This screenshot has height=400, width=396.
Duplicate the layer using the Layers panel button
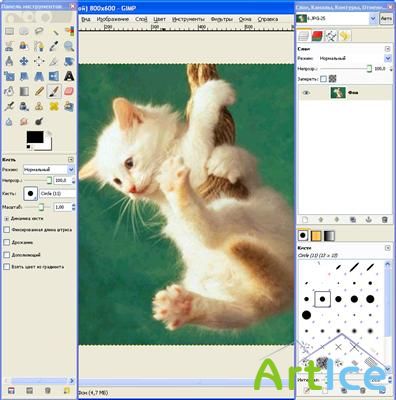point(353,220)
